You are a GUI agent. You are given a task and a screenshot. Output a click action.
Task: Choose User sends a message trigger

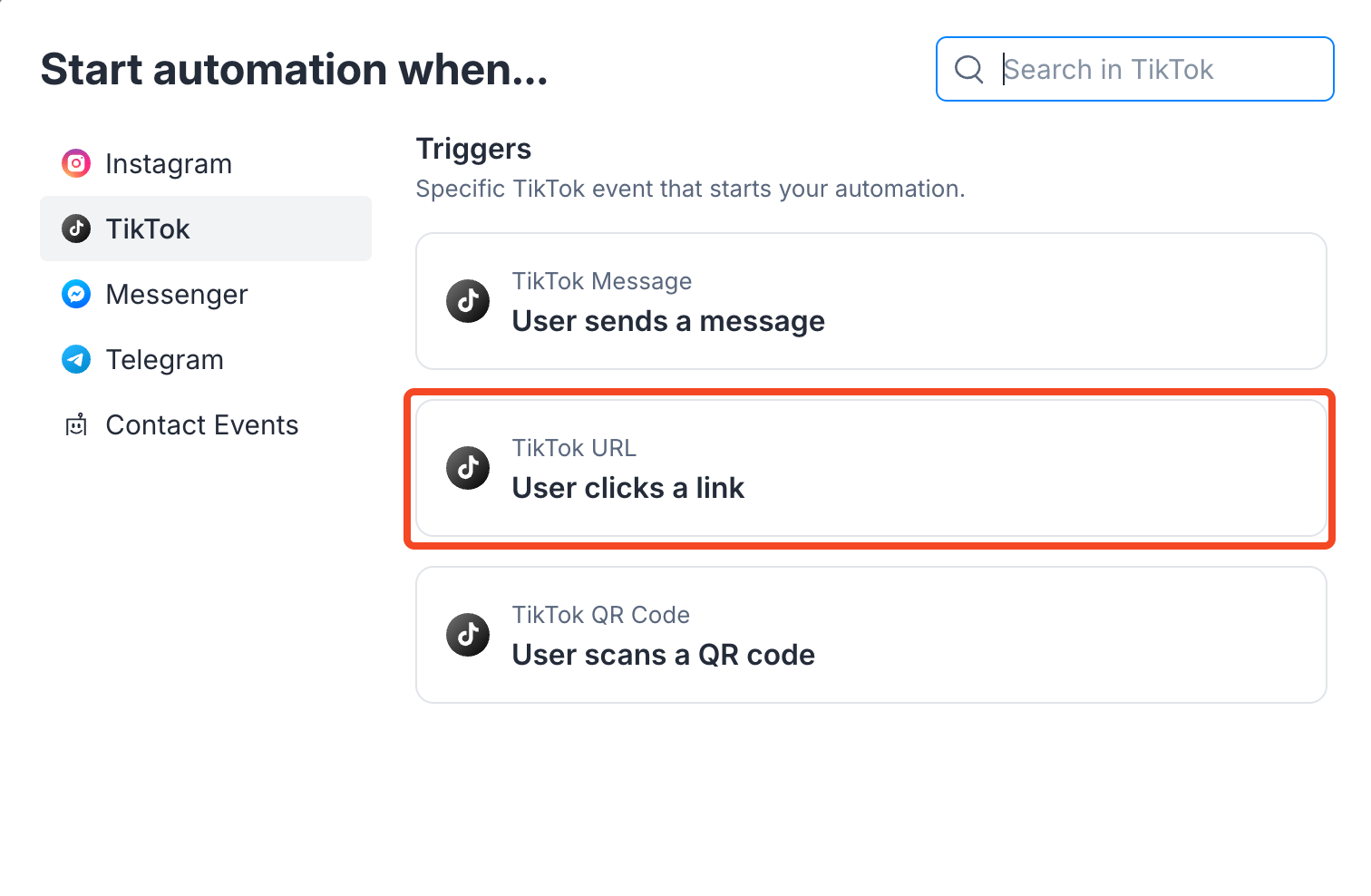click(x=871, y=301)
